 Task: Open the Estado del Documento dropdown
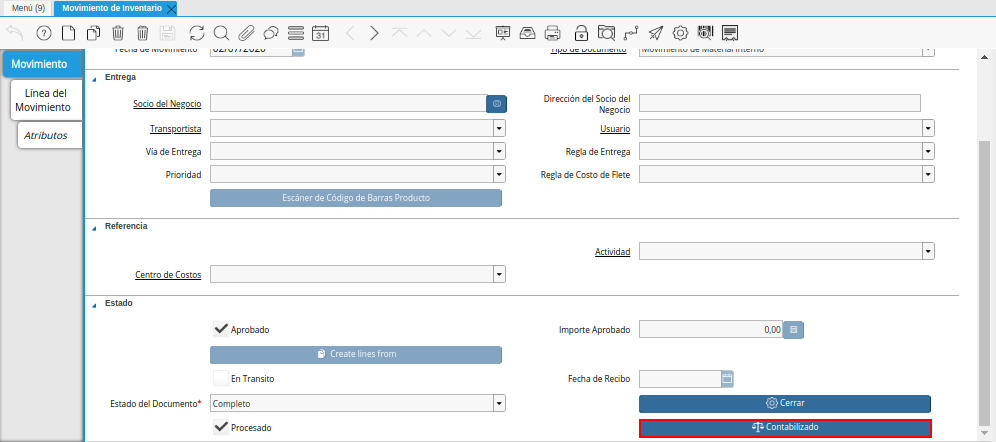coord(498,404)
